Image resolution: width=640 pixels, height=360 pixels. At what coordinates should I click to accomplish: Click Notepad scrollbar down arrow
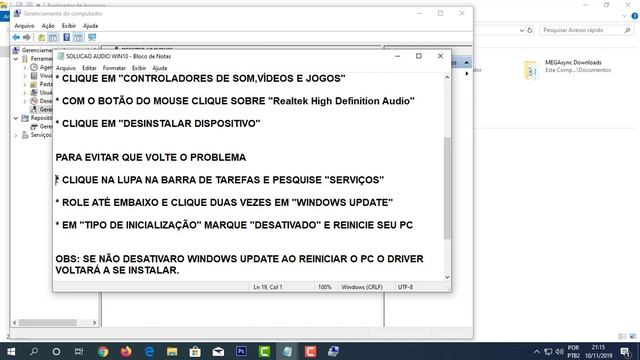pos(447,277)
